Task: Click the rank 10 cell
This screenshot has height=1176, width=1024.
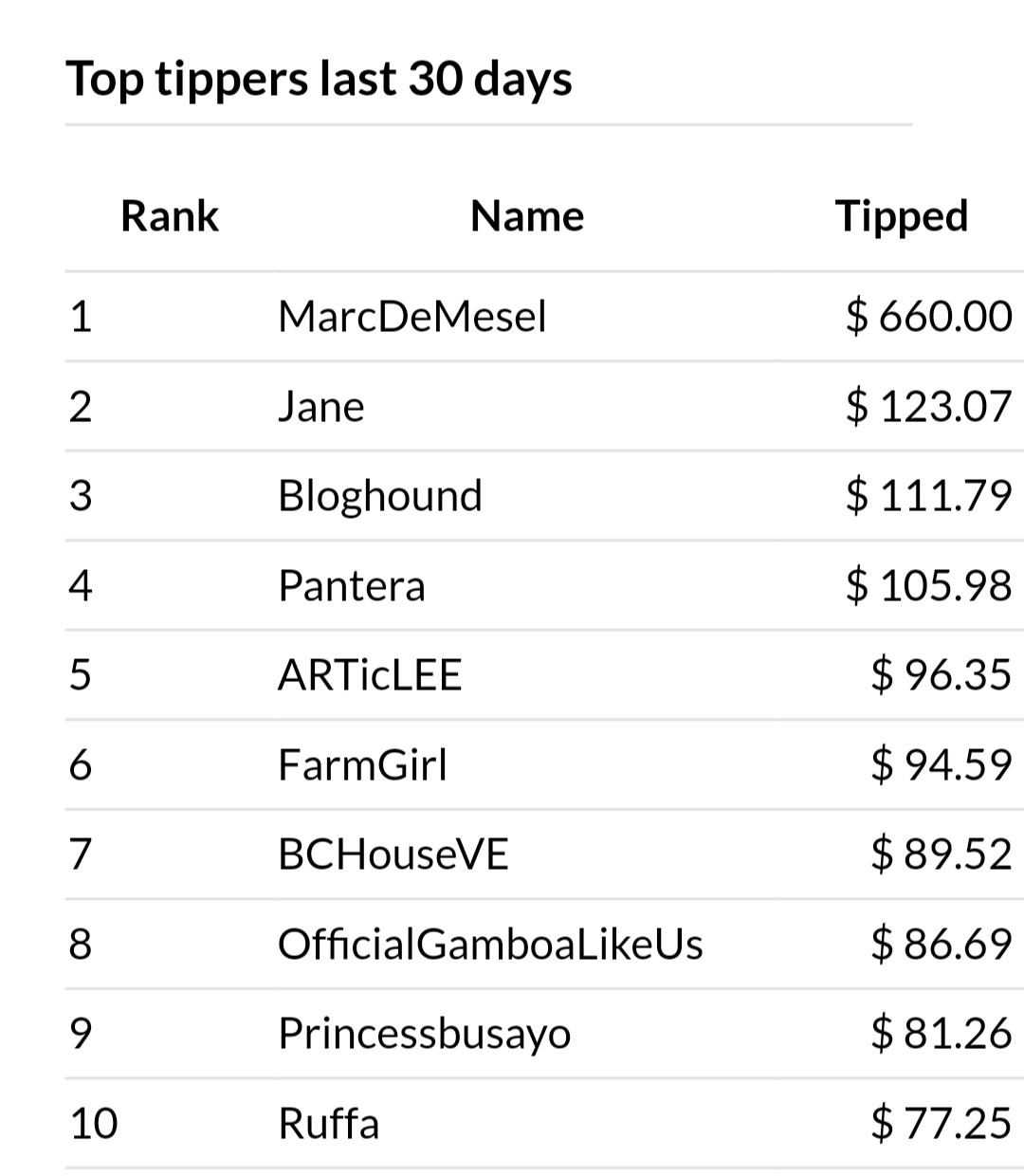Action: coord(94,1124)
